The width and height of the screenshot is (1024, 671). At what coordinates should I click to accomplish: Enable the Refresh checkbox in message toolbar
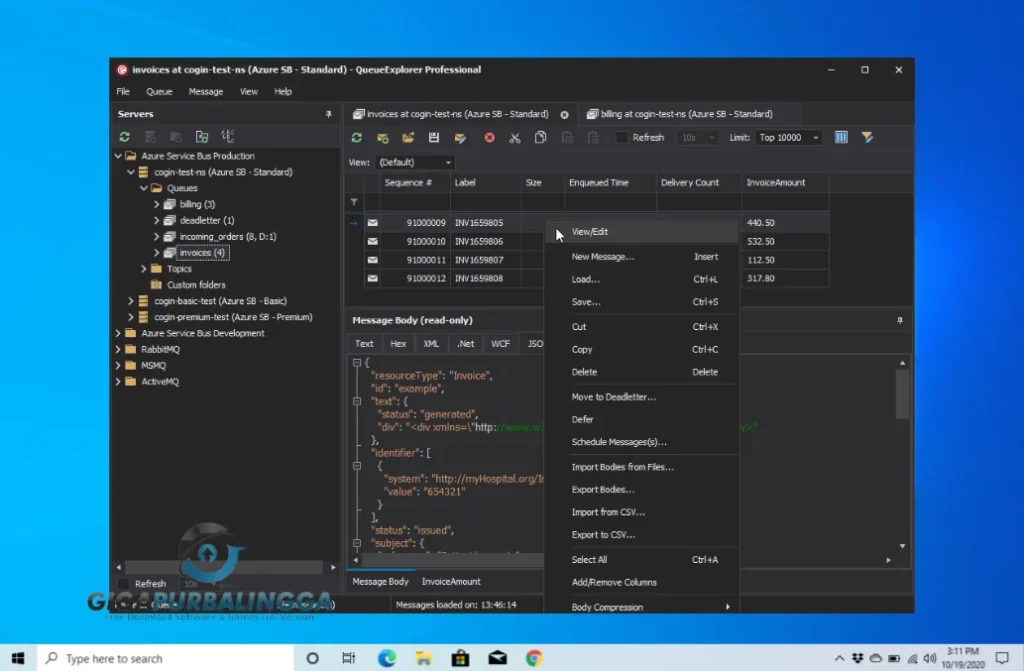coord(622,138)
